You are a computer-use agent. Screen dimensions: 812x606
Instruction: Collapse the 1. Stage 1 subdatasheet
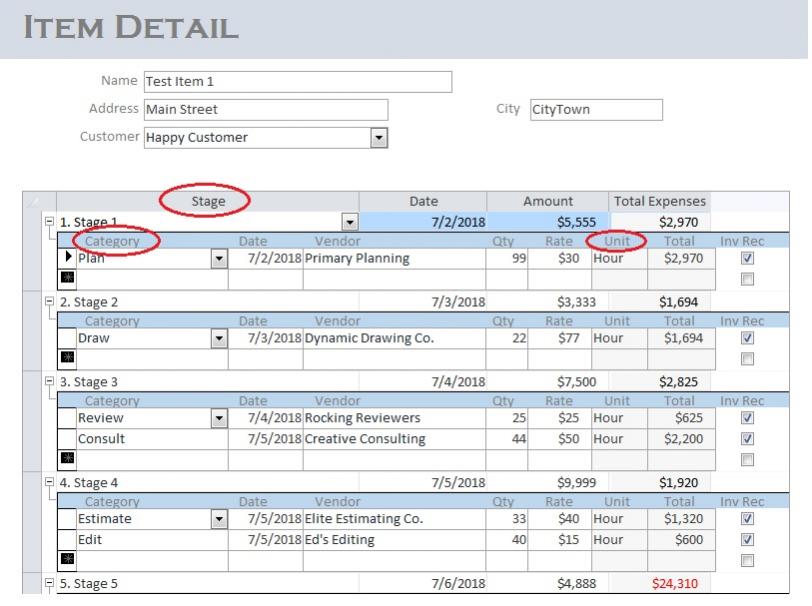[49, 222]
